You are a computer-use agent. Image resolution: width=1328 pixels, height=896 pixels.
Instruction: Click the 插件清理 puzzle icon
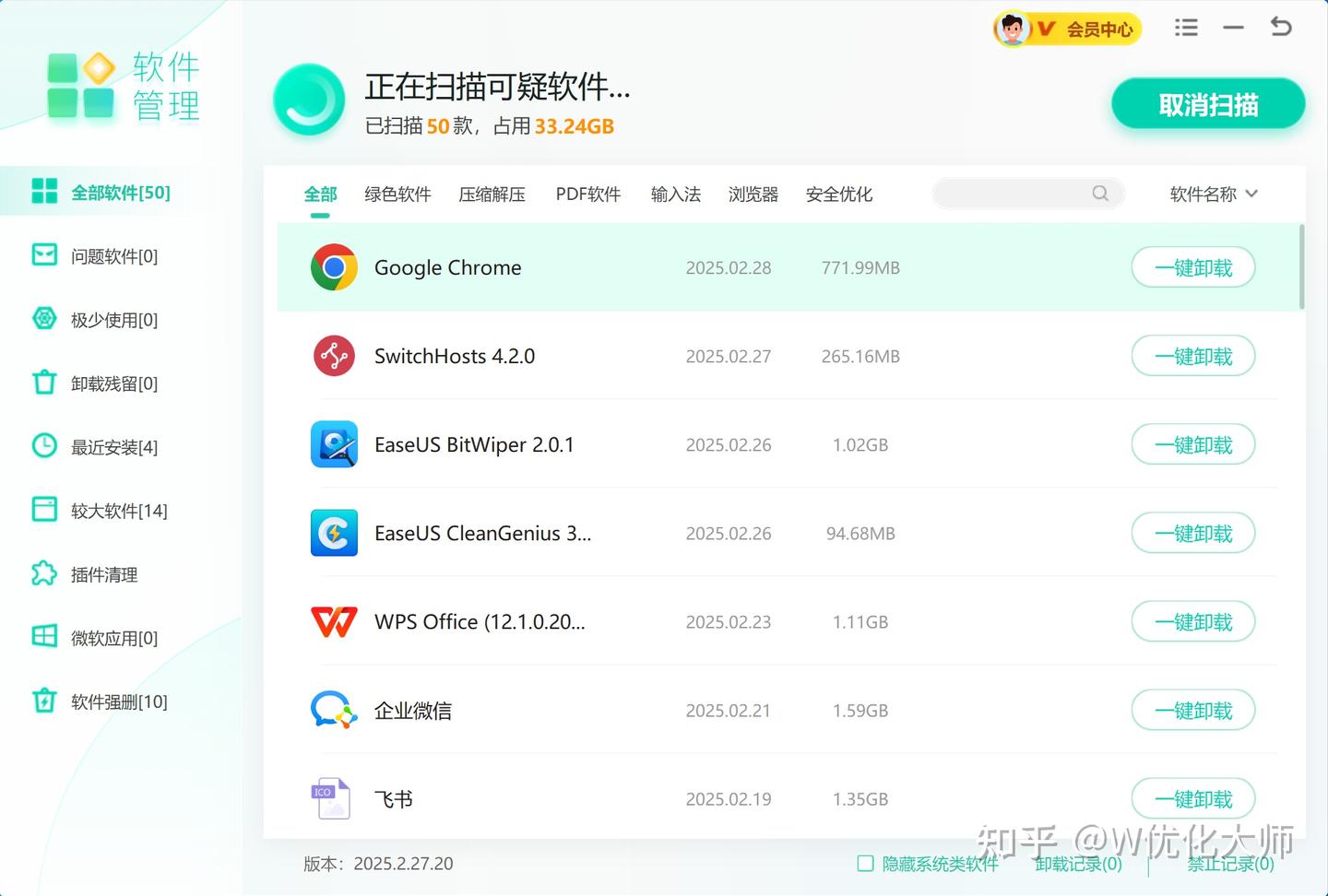(x=44, y=573)
